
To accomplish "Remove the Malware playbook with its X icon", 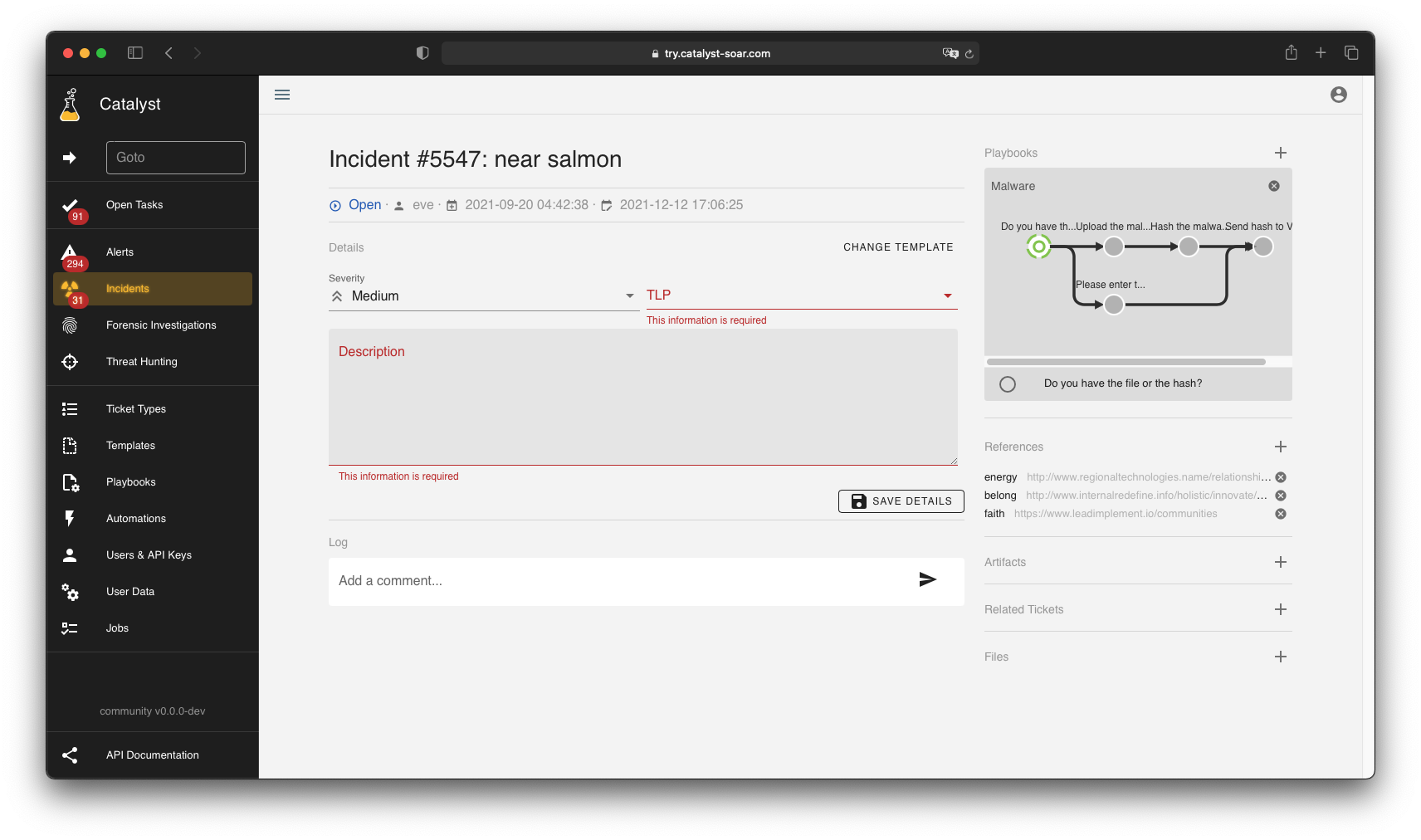I will pos(1273,186).
